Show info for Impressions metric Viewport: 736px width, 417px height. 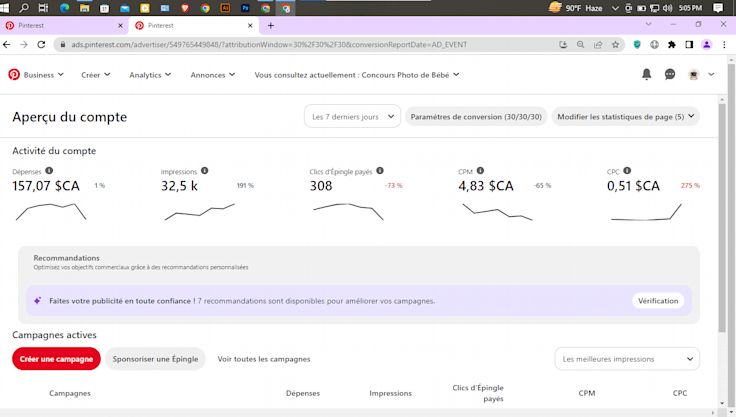pos(205,171)
